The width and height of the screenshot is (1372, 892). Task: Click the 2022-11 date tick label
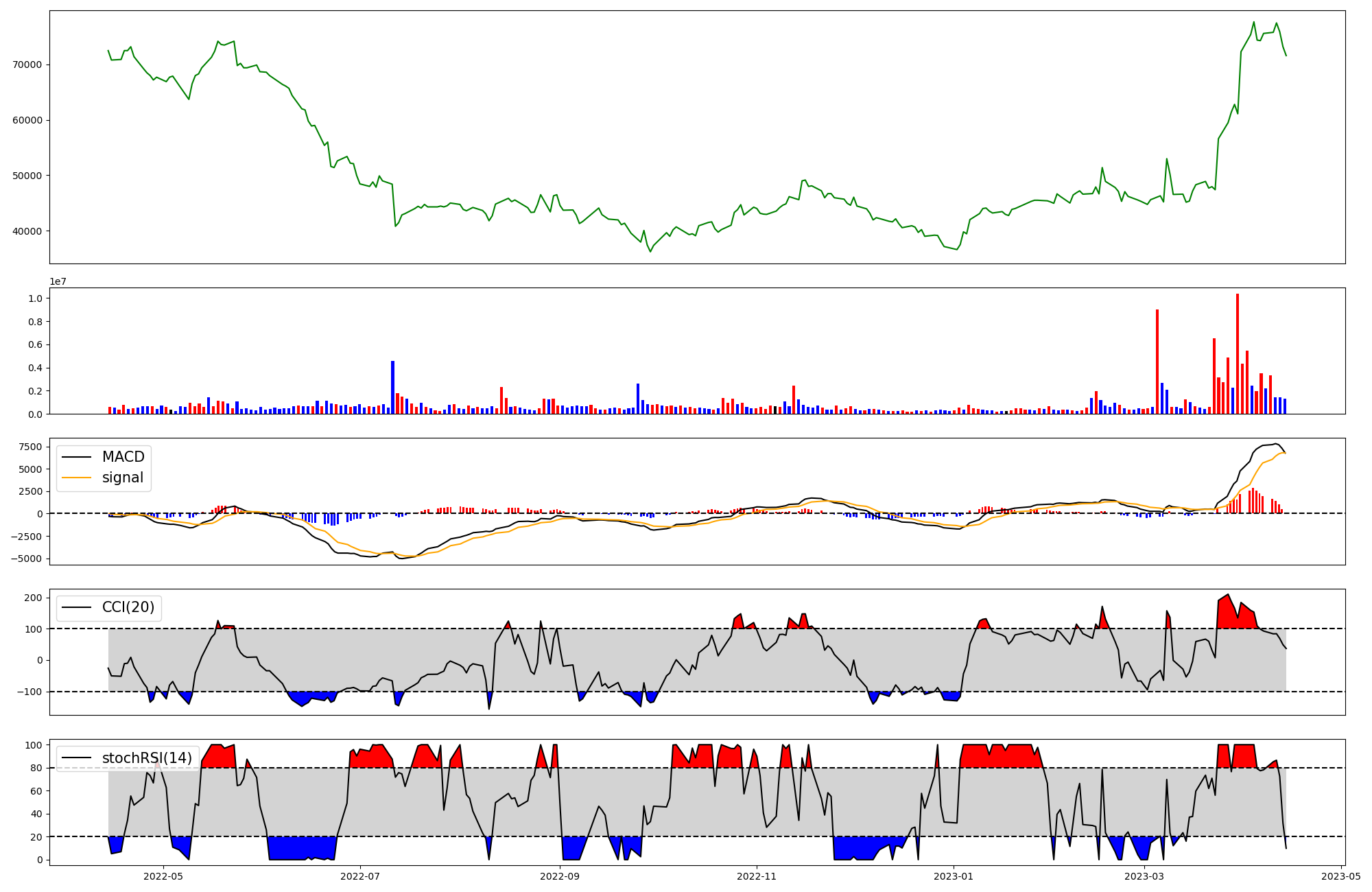(x=757, y=876)
